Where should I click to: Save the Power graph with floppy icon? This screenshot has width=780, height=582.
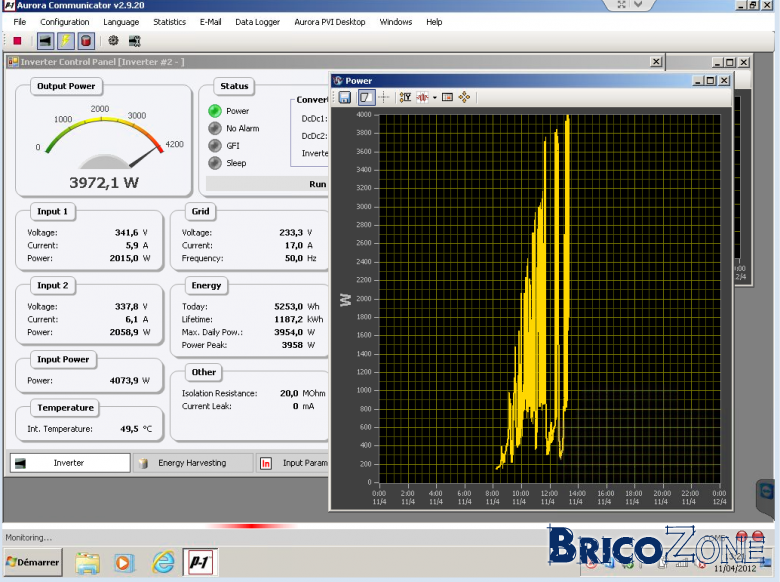(x=345, y=97)
